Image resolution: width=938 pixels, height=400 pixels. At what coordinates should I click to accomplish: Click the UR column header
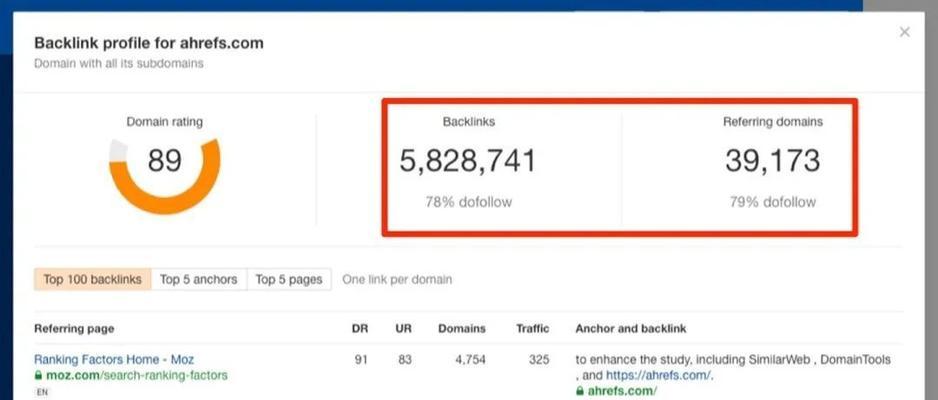coord(403,328)
